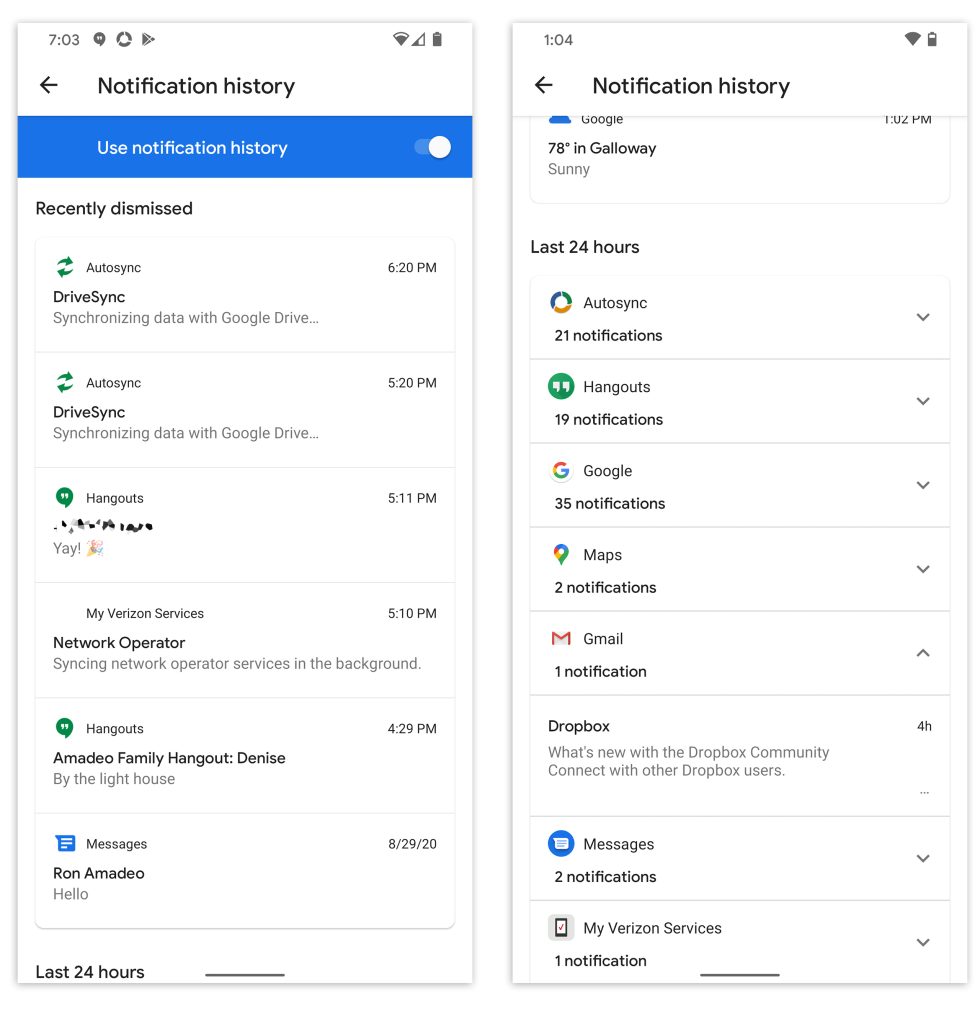The width and height of the screenshot is (980, 1024).
Task: Expand the Messages 2 notifications group
Action: [923, 858]
